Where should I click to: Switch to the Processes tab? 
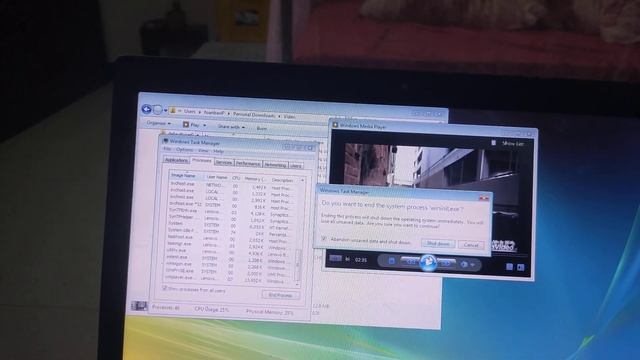tap(202, 161)
